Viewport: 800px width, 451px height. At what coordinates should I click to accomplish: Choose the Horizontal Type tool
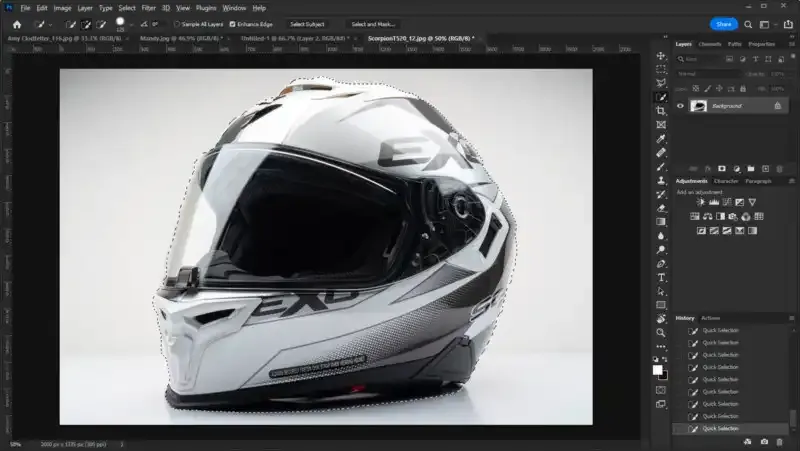click(x=661, y=277)
